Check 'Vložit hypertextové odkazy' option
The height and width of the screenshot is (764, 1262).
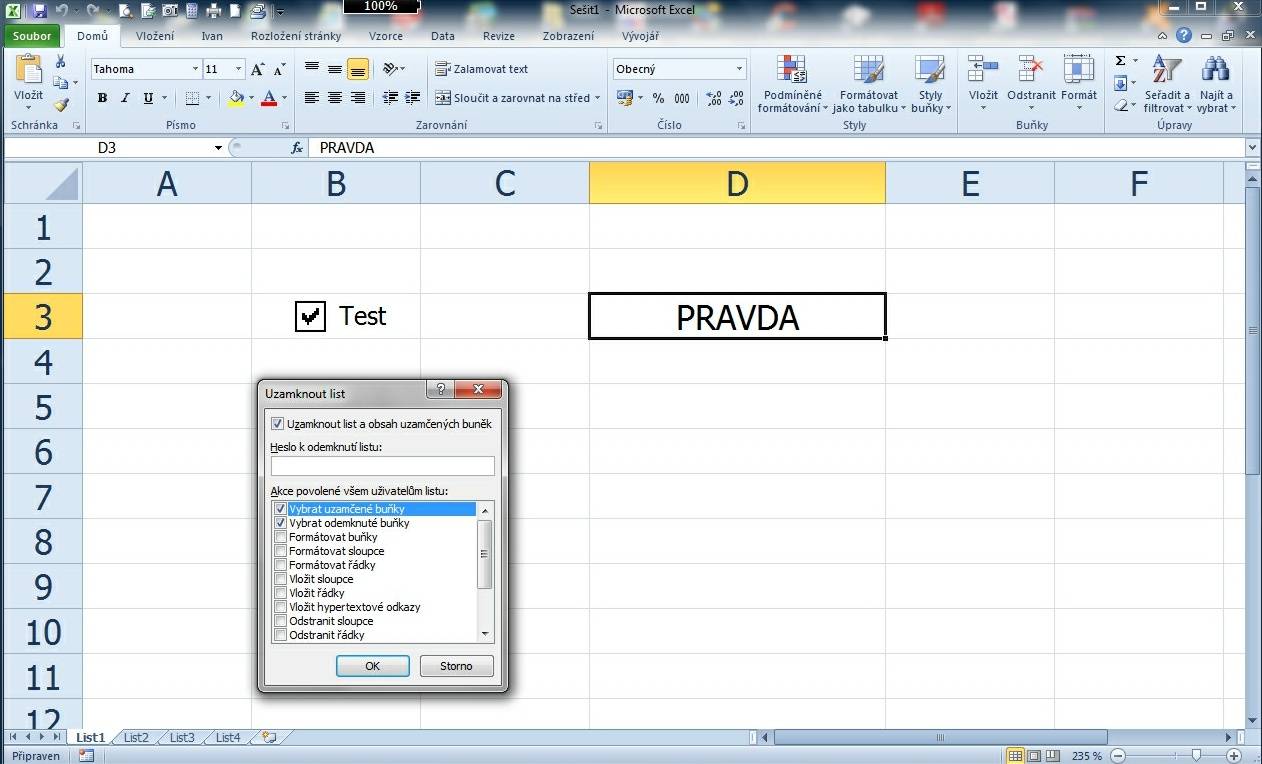(x=280, y=607)
